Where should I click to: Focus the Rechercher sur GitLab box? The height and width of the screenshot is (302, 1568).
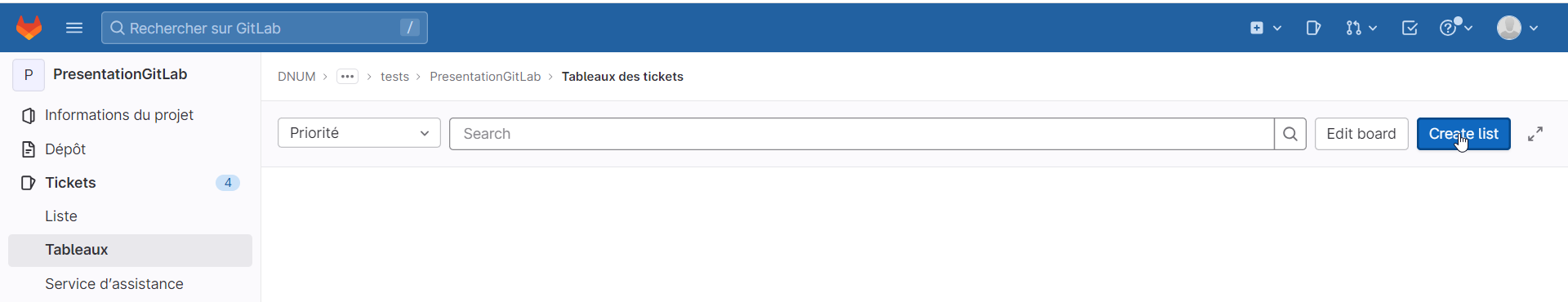pyautogui.click(x=265, y=28)
